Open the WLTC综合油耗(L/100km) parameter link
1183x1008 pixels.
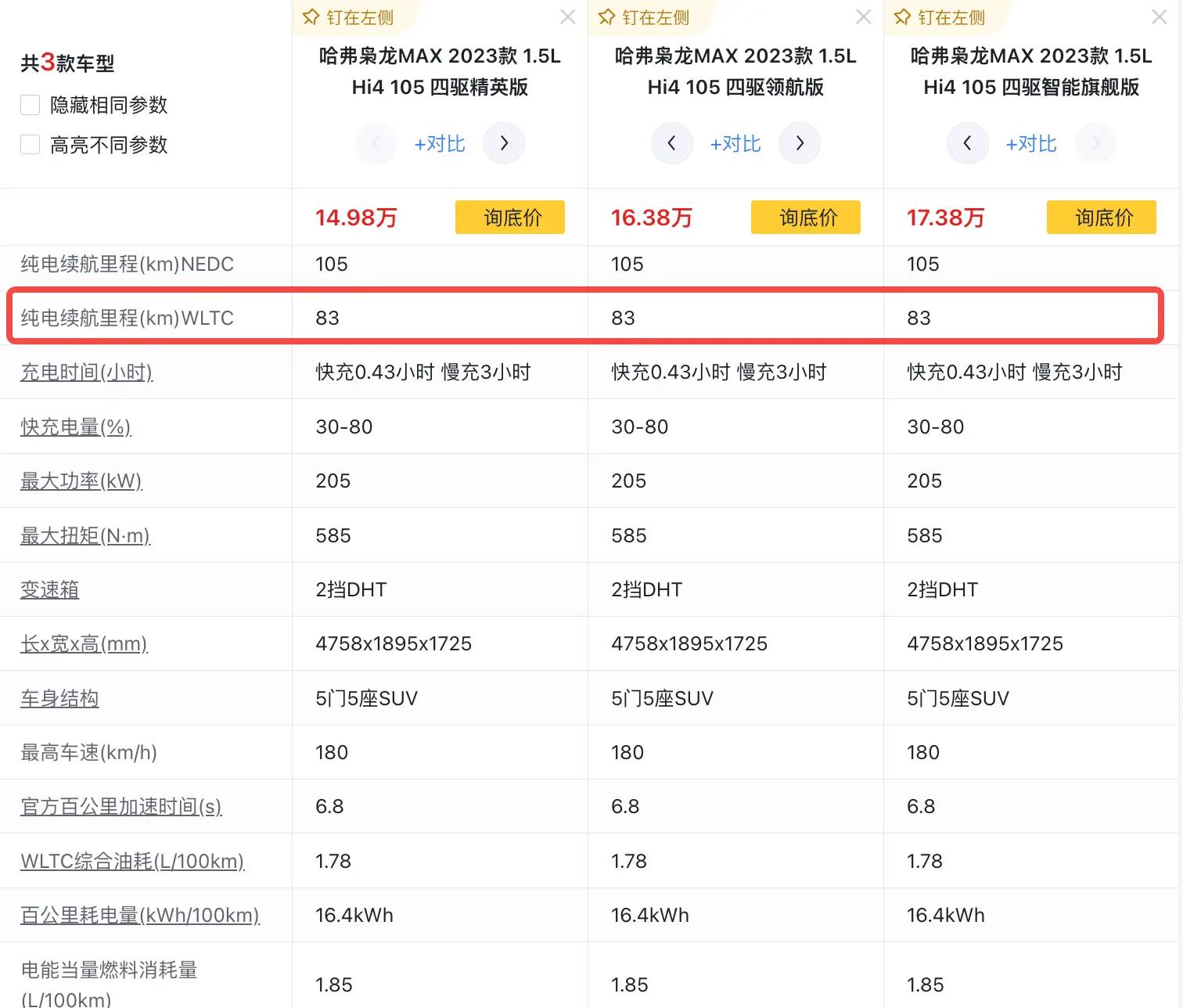coord(132,861)
